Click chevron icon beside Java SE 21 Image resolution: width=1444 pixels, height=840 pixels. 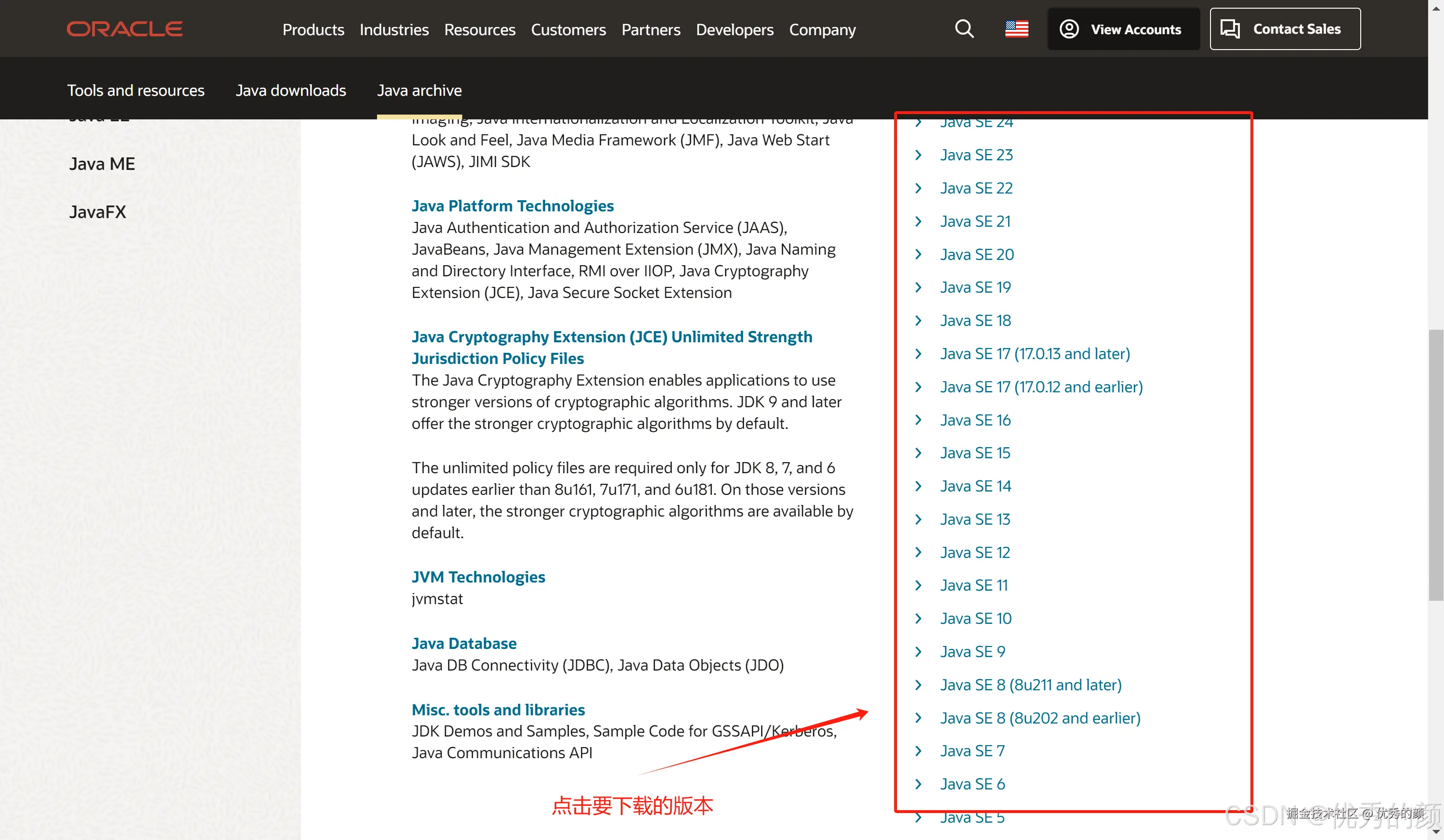pos(919,221)
